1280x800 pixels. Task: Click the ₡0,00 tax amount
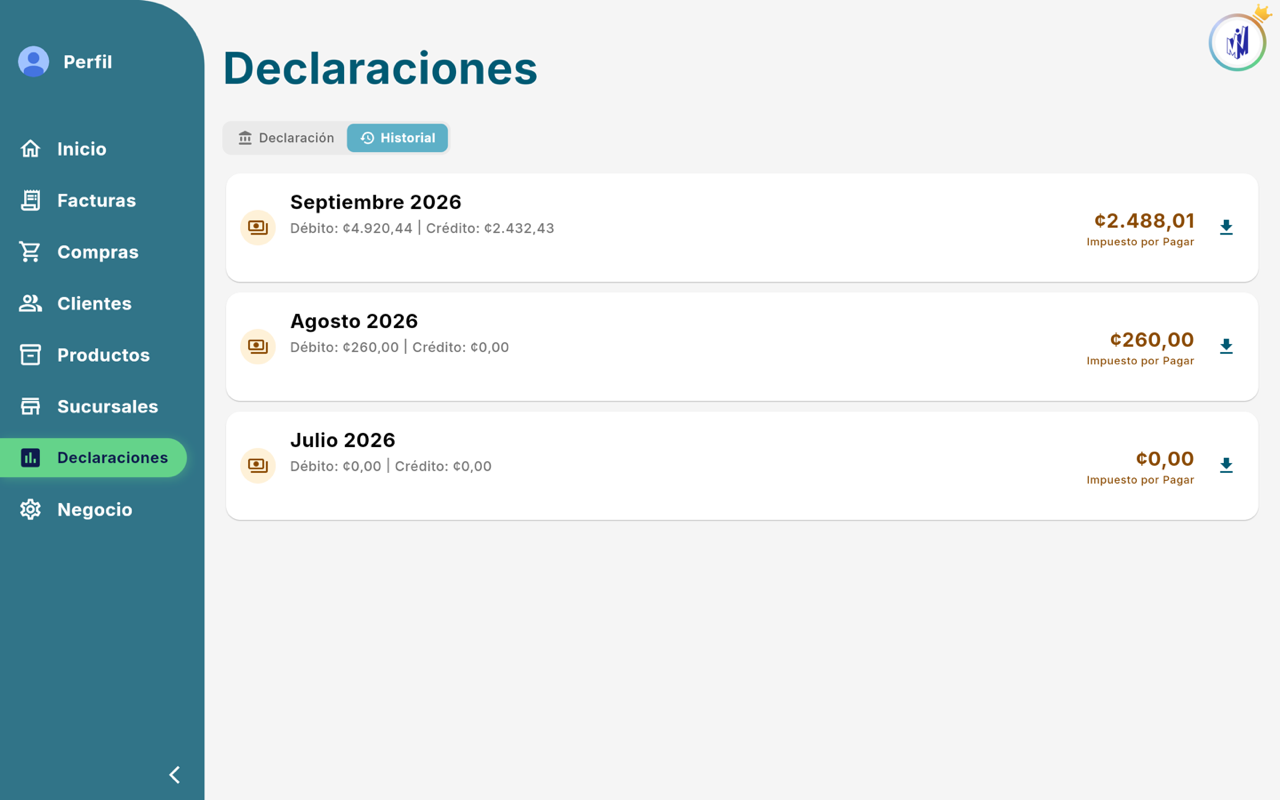tap(1165, 458)
